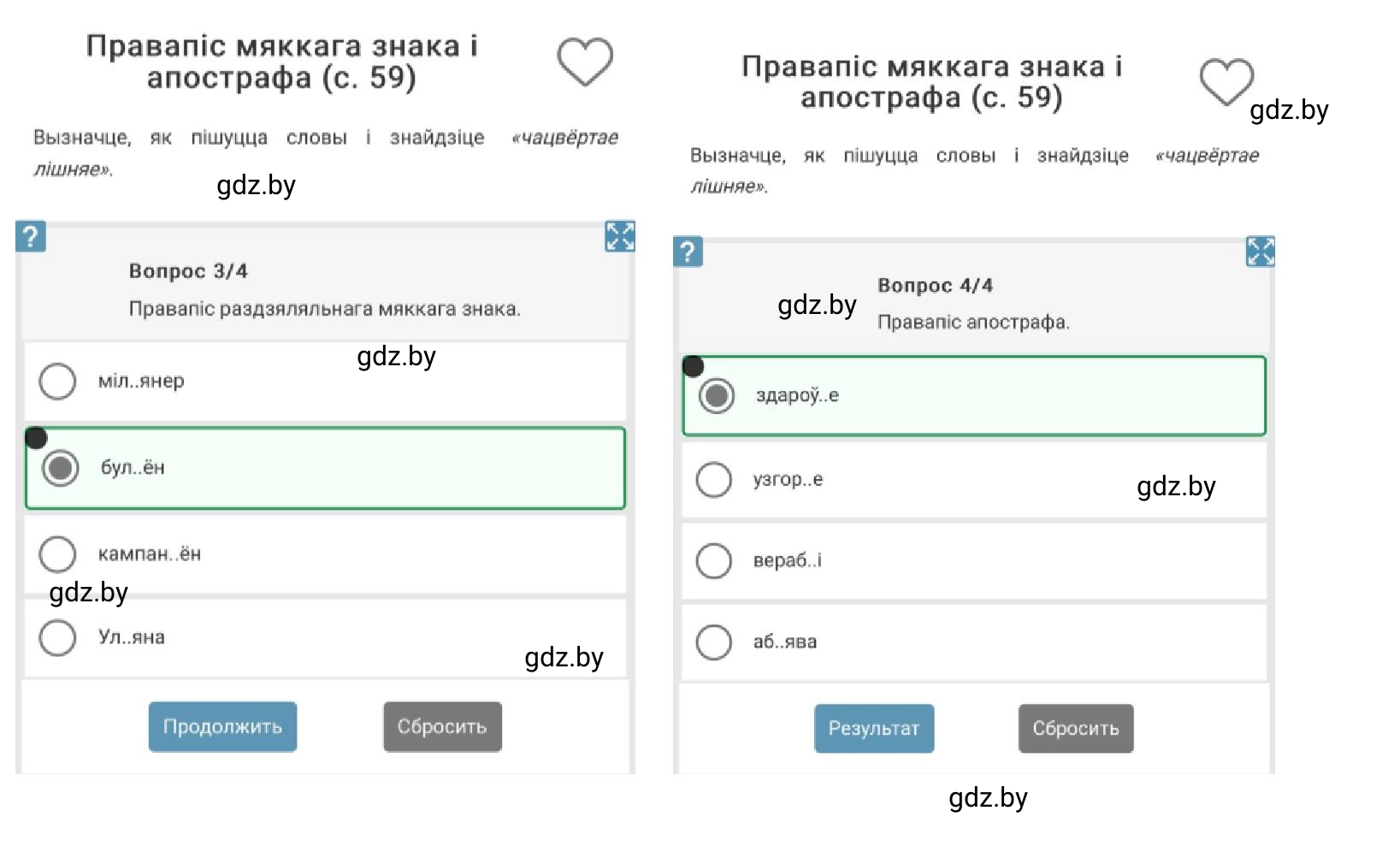Expand question 4/4 quiz to fullscreen

coord(1261,251)
